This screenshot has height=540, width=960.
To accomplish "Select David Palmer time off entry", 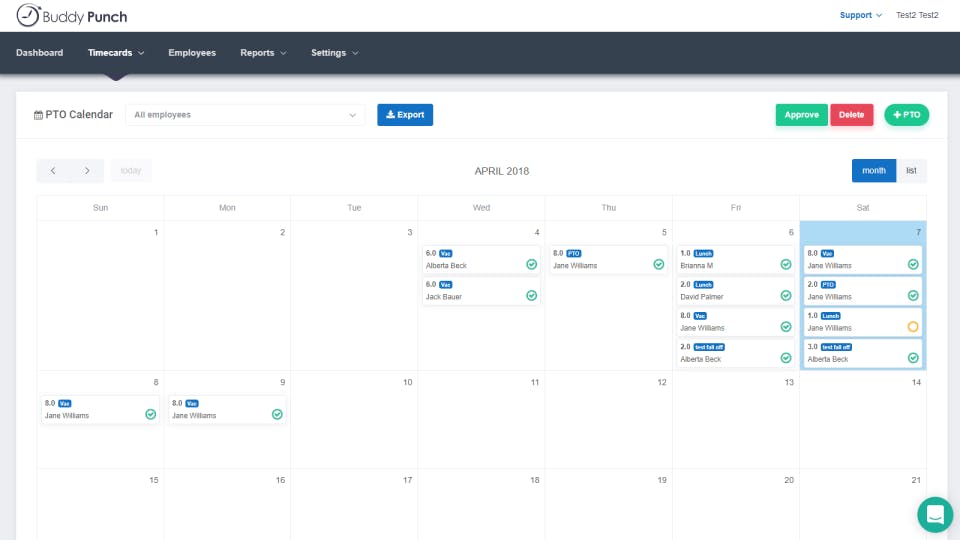I will coord(735,291).
